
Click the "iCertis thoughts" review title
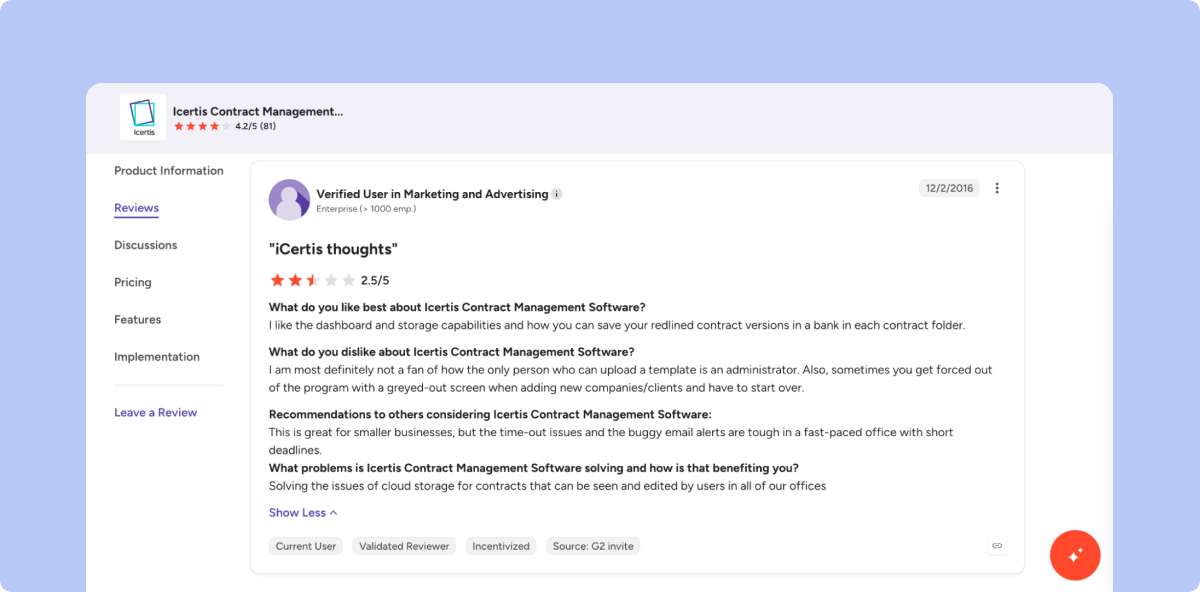click(333, 249)
